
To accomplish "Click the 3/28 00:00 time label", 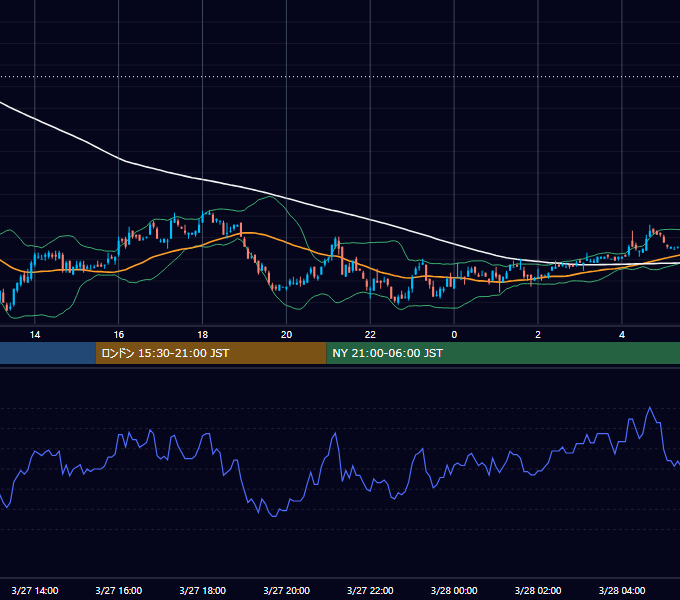I will click(x=454, y=590).
